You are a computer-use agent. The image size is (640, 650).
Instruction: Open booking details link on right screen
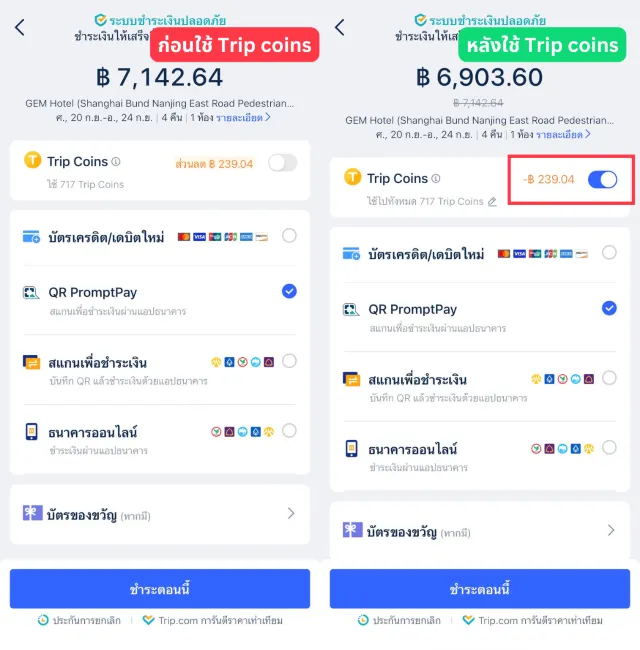(x=563, y=135)
